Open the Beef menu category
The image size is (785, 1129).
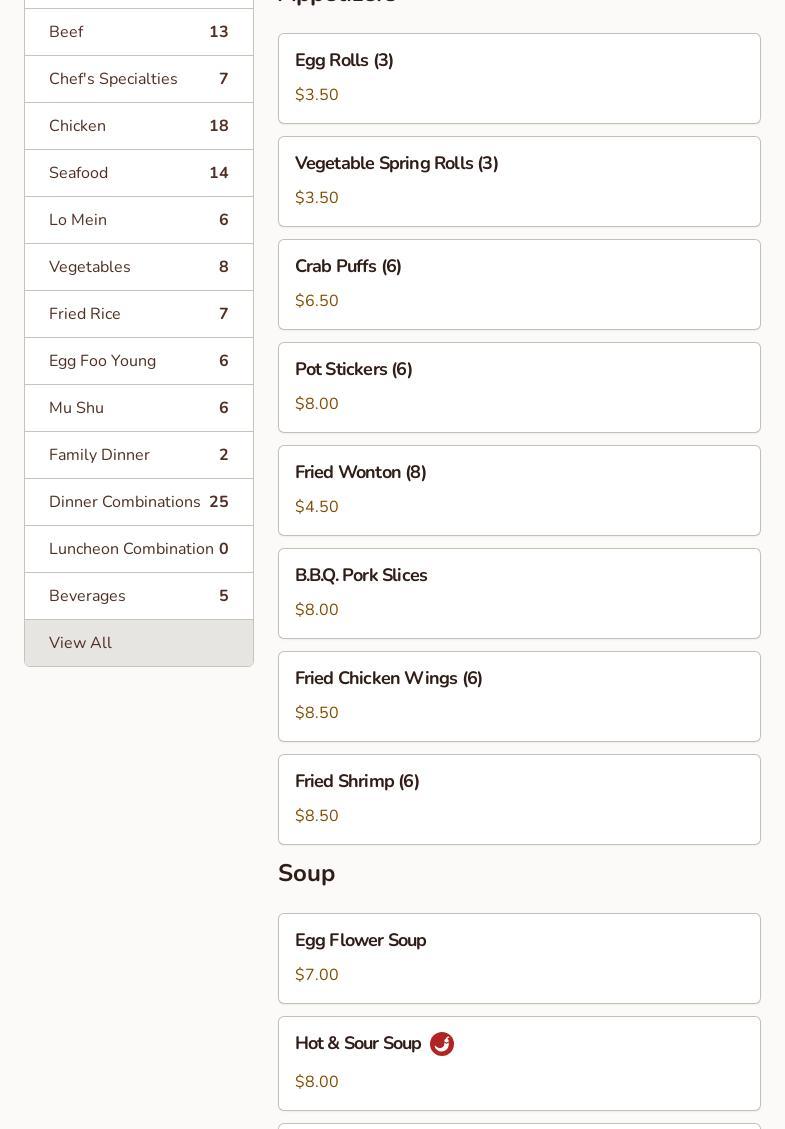click(138, 32)
